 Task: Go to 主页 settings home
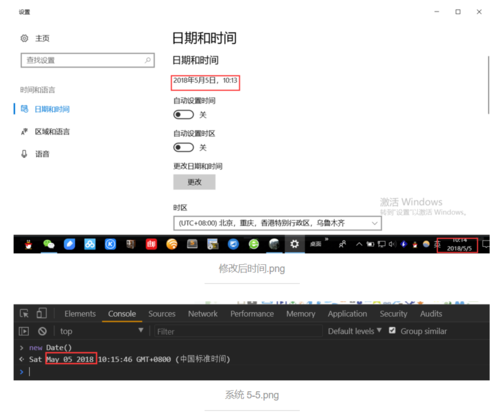pos(42,38)
